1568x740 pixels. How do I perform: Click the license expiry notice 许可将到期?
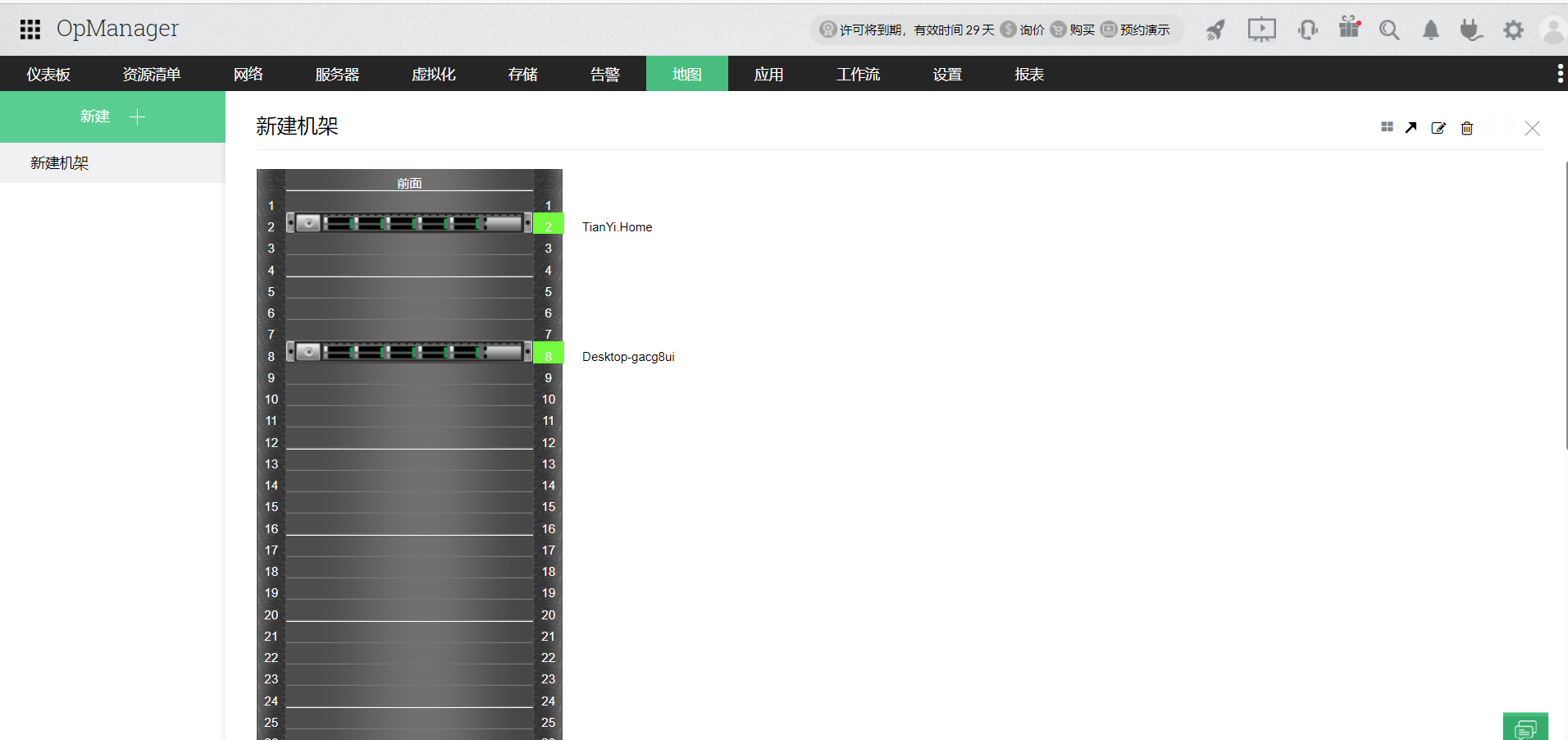pos(917,30)
